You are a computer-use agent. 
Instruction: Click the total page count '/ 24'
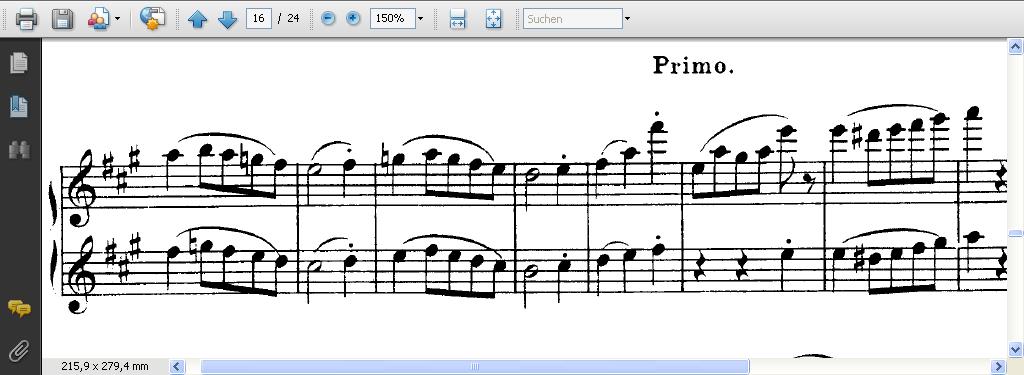tap(289, 18)
